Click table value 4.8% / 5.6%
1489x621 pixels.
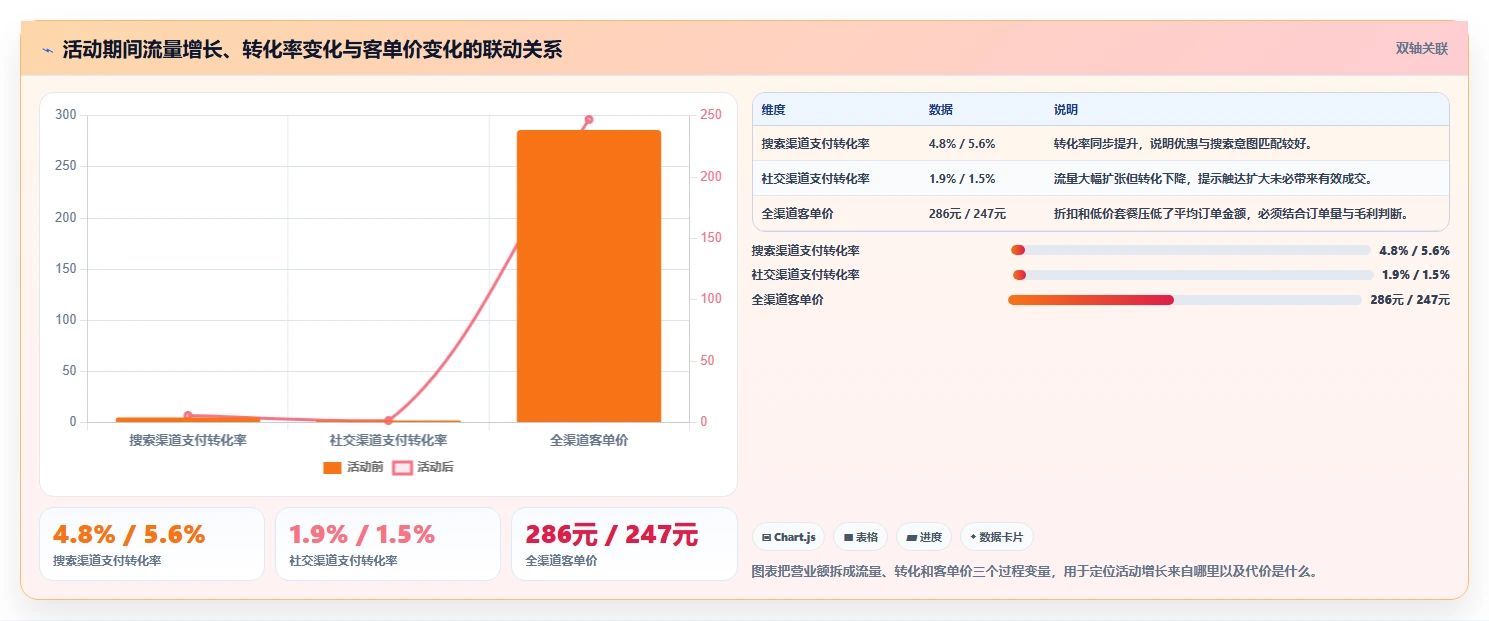click(962, 143)
